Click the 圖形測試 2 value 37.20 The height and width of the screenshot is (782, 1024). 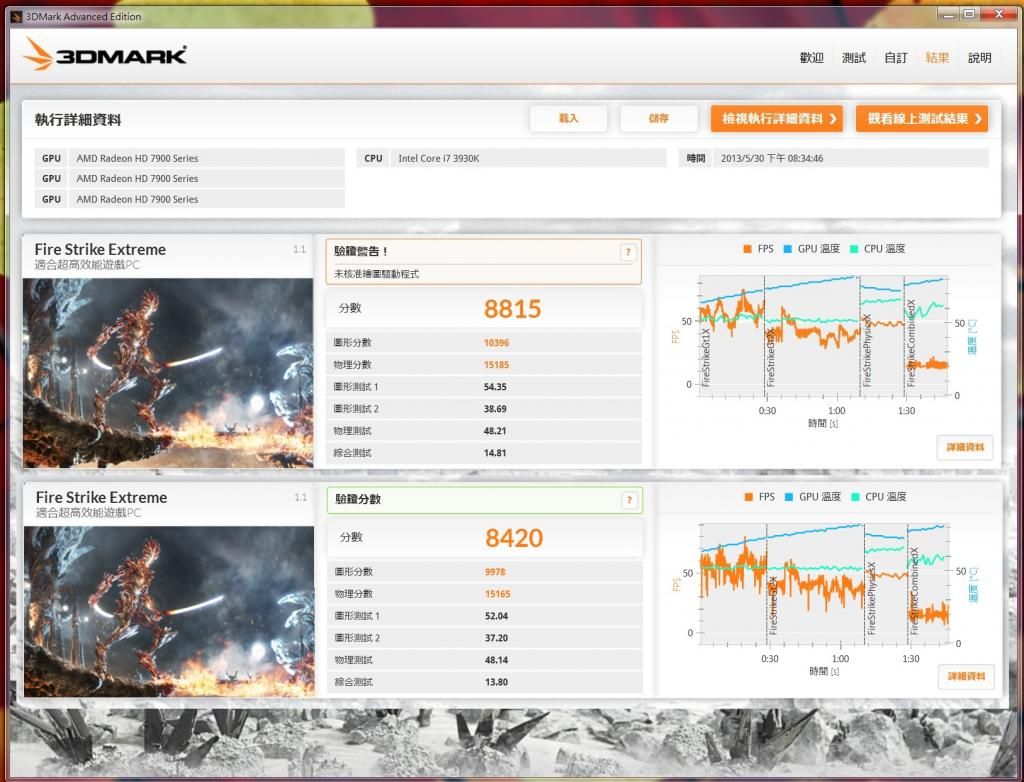[x=496, y=638]
